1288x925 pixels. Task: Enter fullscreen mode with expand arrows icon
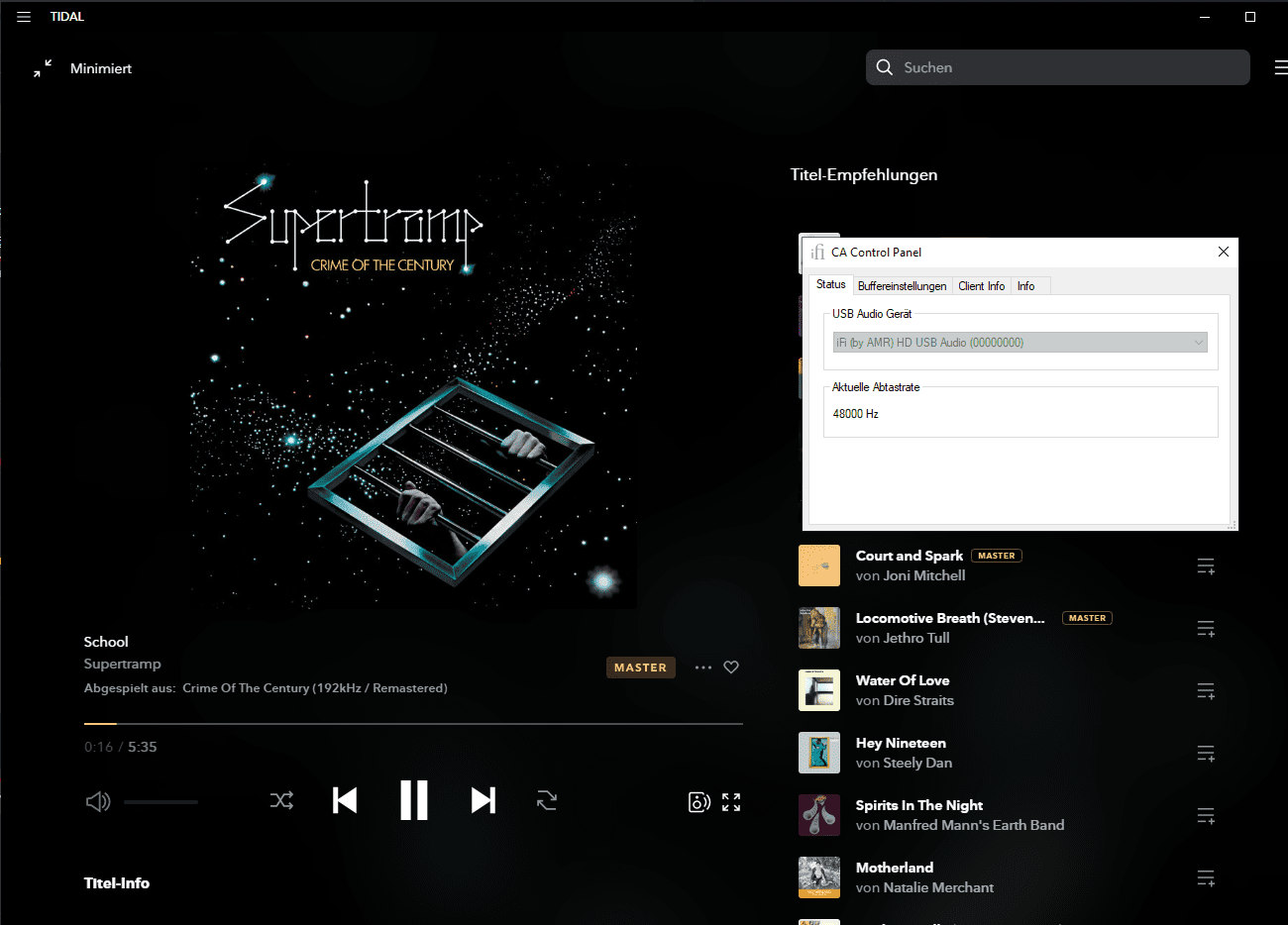[731, 802]
